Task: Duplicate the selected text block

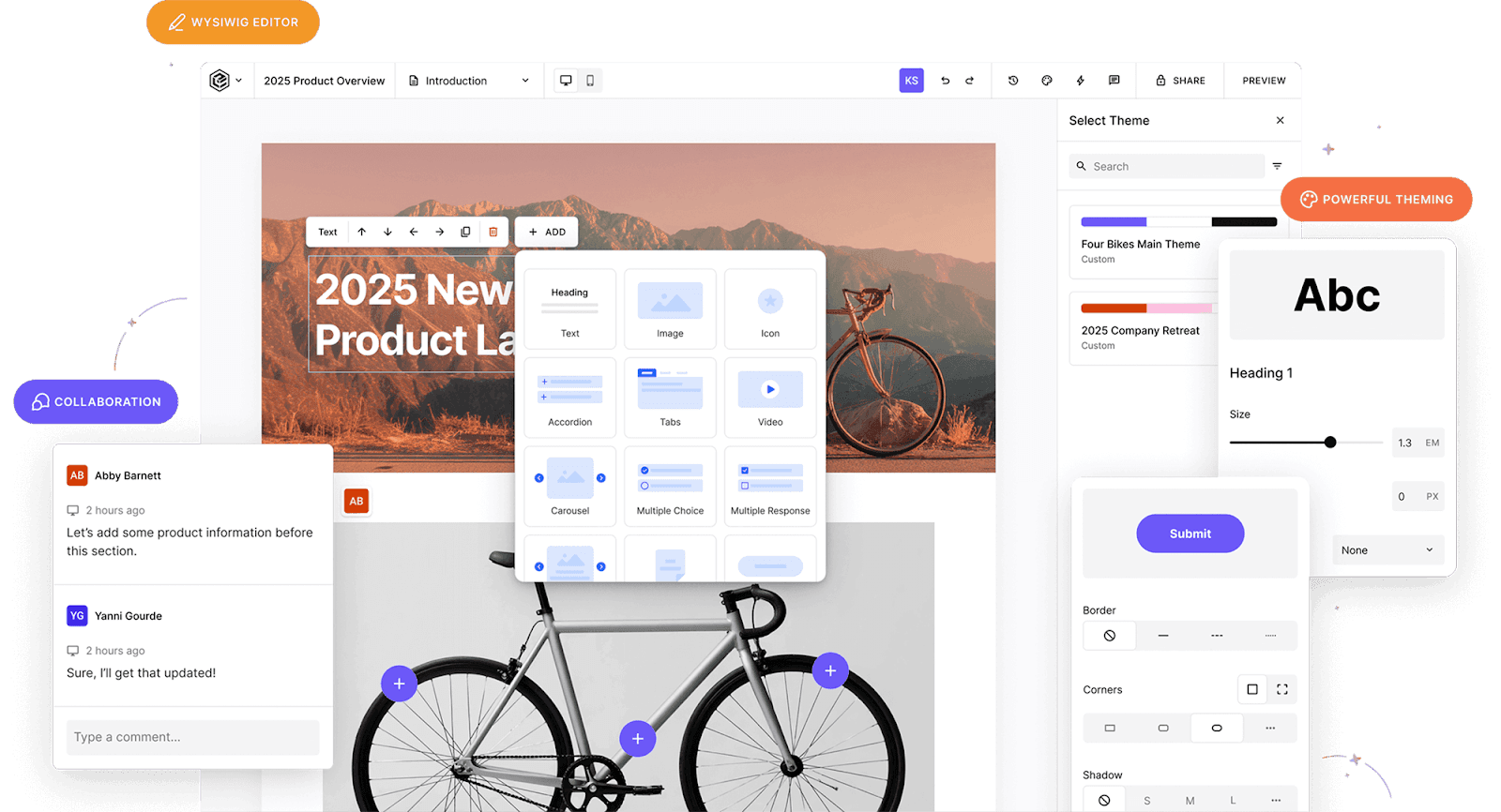Action: (x=465, y=232)
